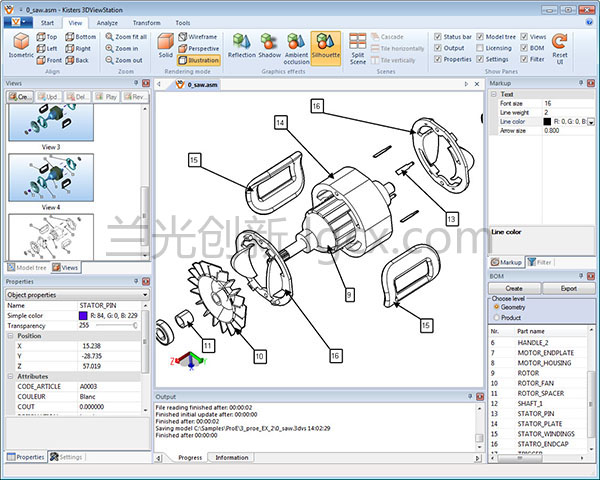
Task: Switch to the Analyze ribbon tab
Action: click(107, 21)
